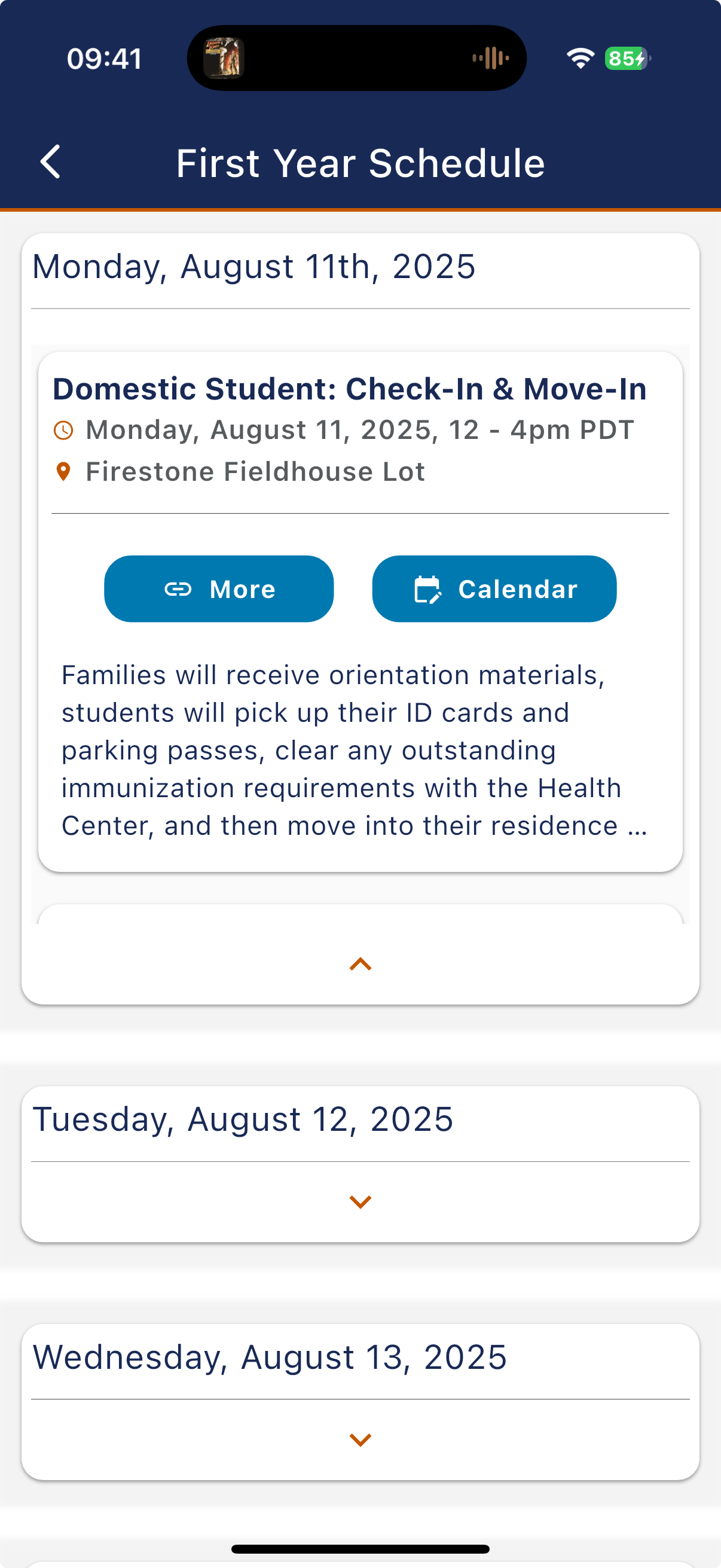The image size is (721, 1568).
Task: Add event with the Calendar button
Action: click(x=494, y=589)
